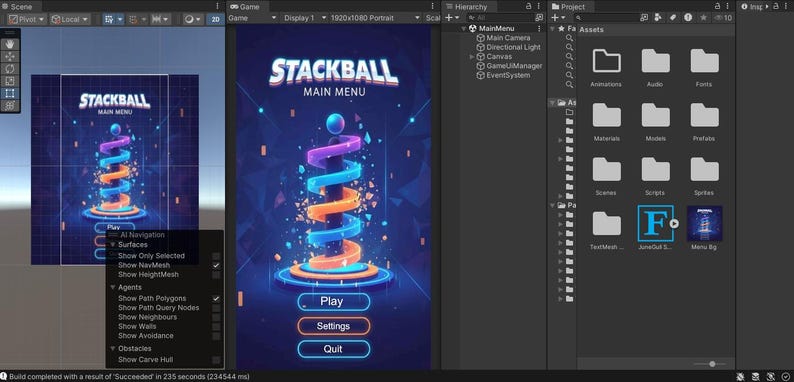Screen dimensions: 794x382
Task: Toggle hidden packages visibility showing 10
Action: (x=723, y=18)
